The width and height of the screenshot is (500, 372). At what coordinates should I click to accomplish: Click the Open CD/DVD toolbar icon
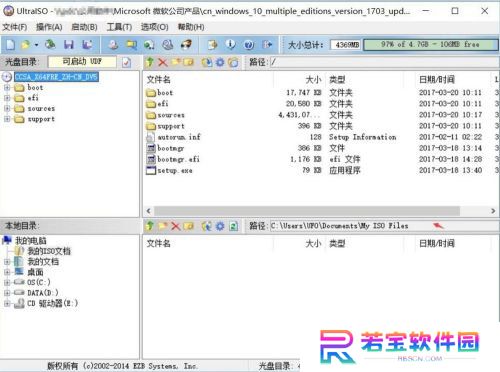click(x=51, y=44)
